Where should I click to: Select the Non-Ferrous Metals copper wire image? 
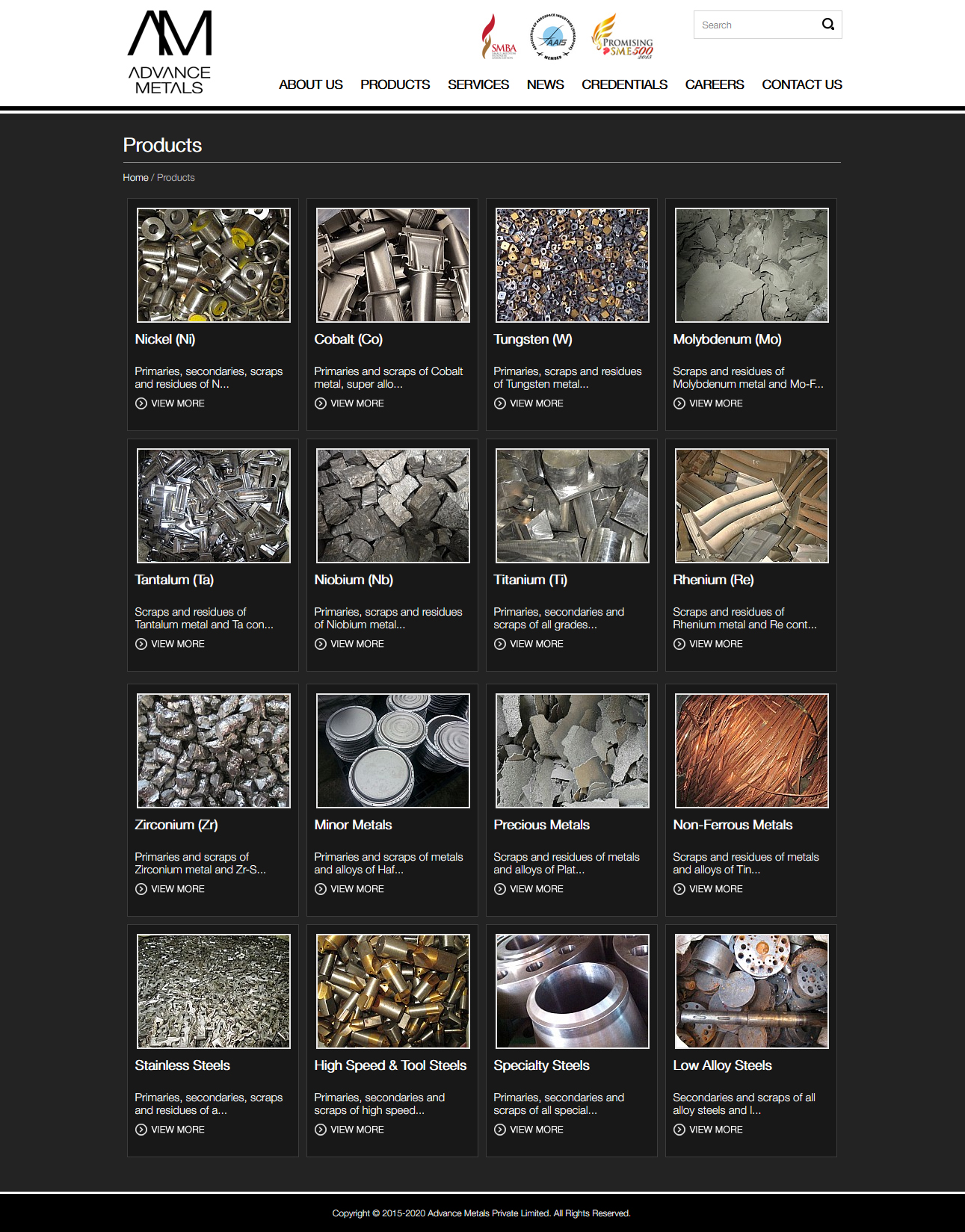tap(751, 751)
